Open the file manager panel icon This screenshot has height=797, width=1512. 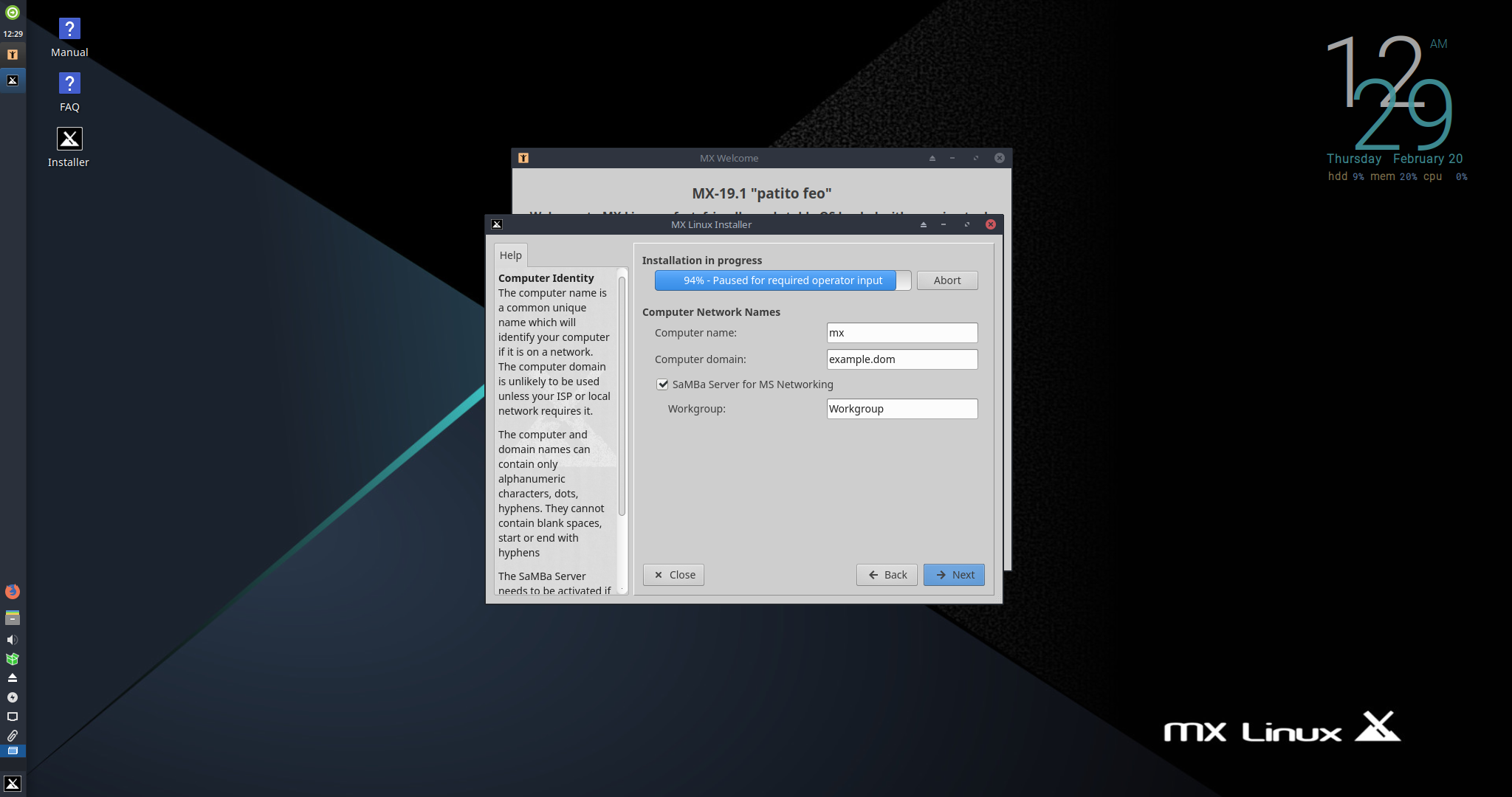coord(13,618)
